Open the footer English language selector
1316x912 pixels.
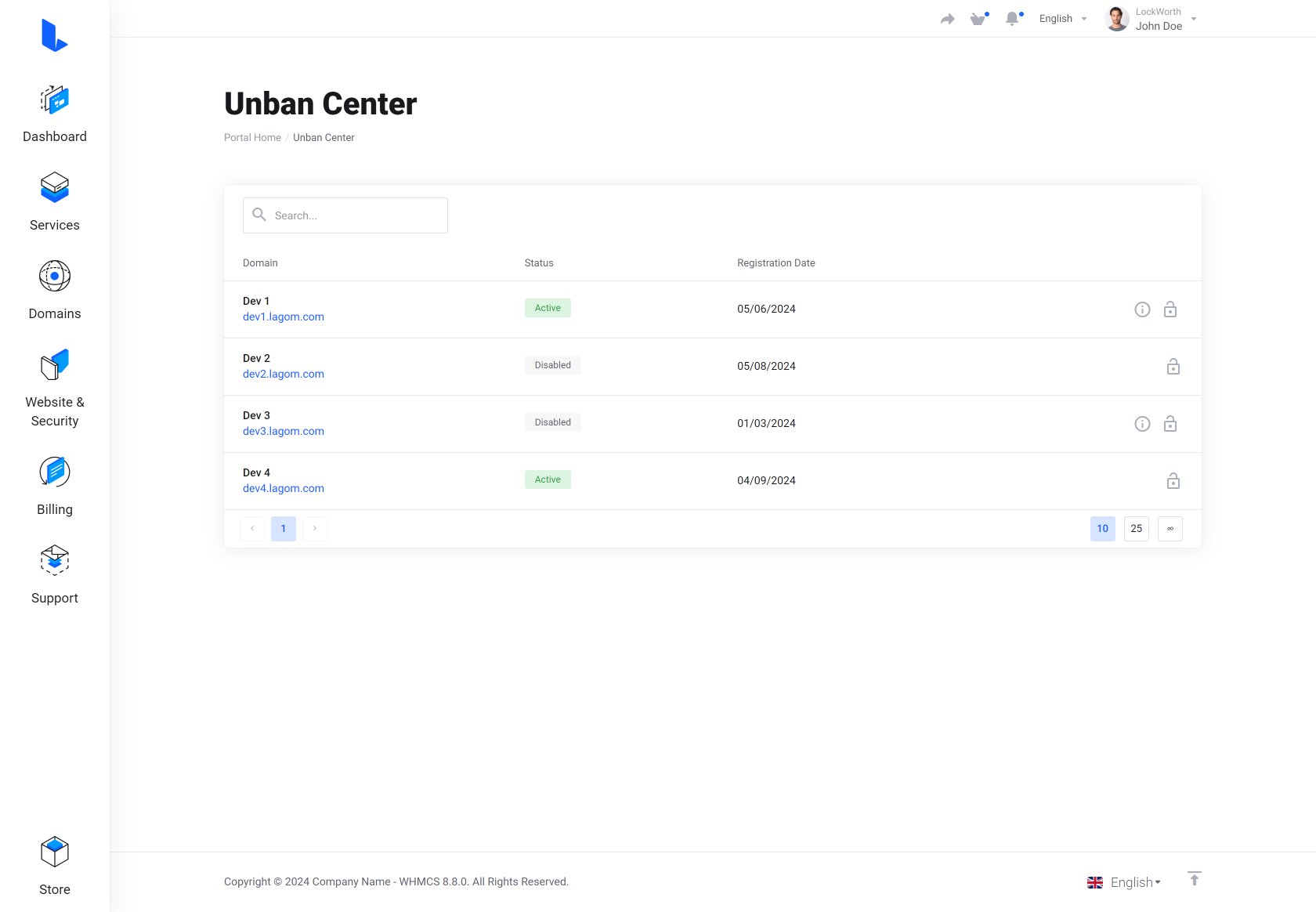1124,882
